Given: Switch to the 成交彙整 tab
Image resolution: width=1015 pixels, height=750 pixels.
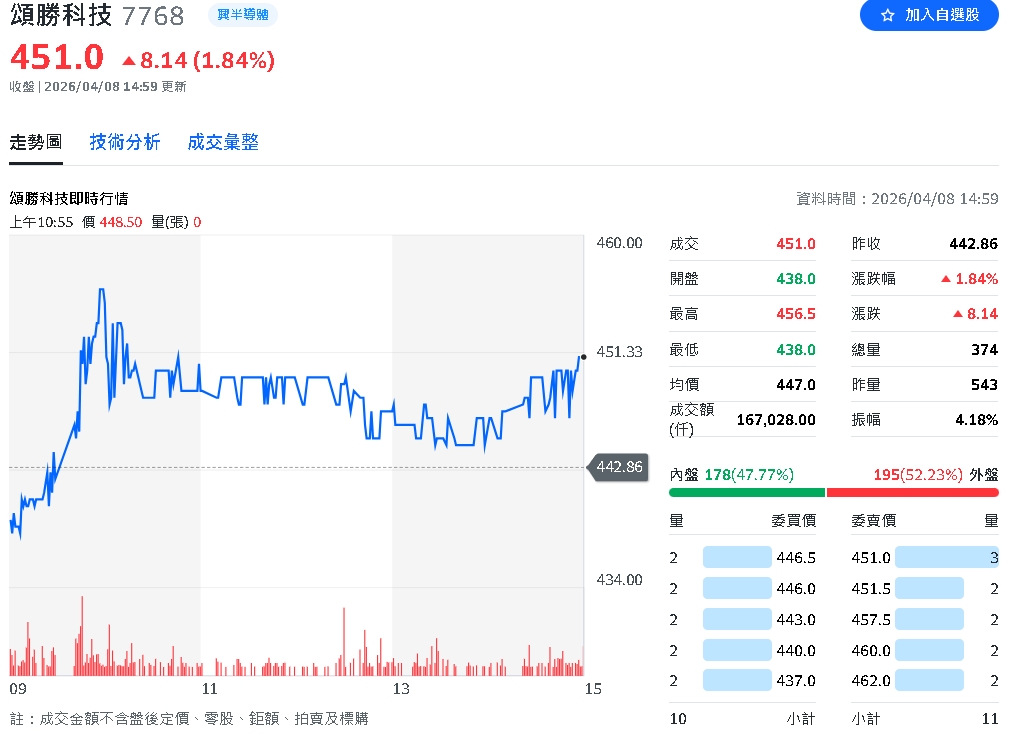Looking at the screenshot, I should [222, 142].
